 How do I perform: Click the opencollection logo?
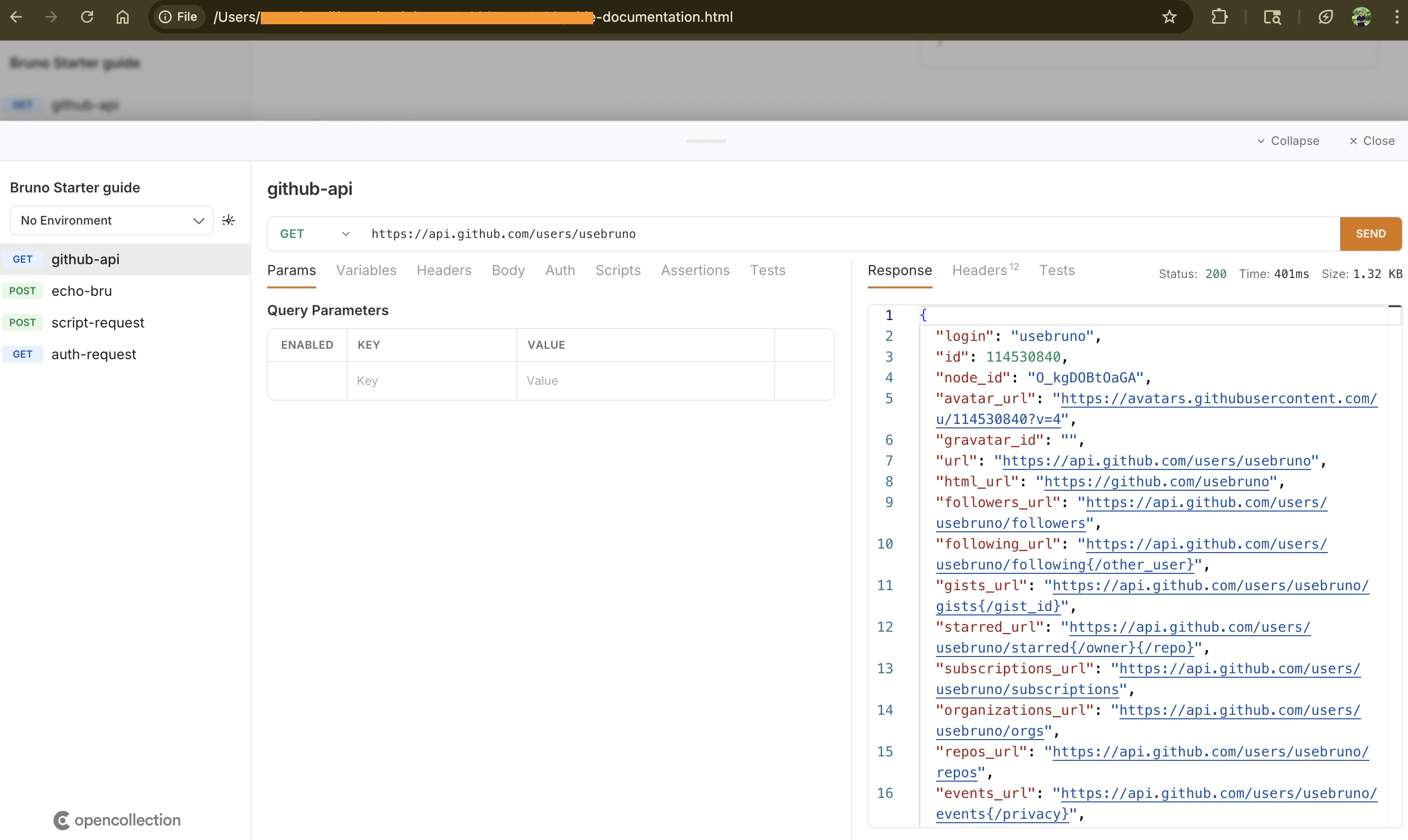pos(117,820)
